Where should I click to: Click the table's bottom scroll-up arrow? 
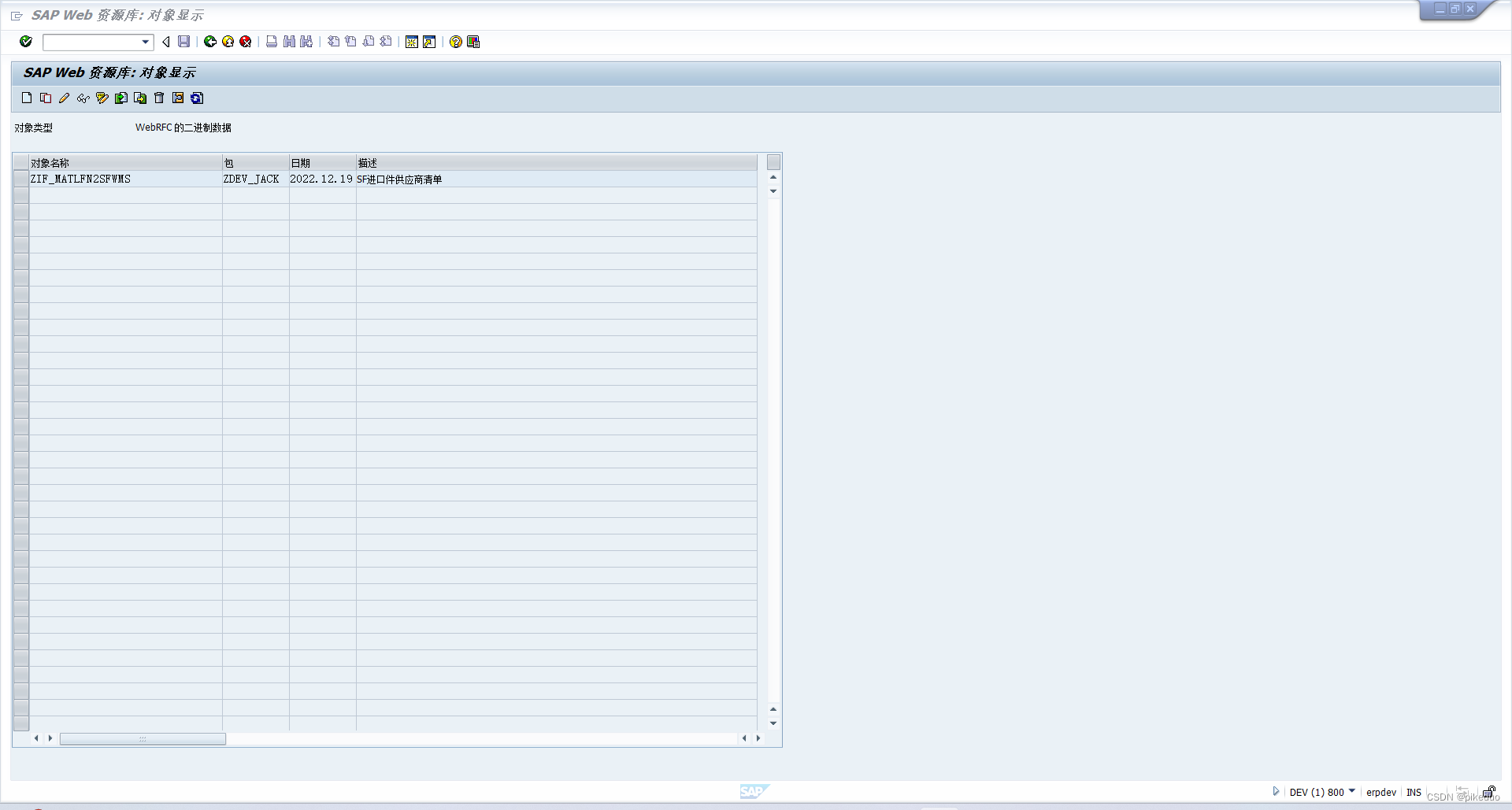tap(773, 709)
